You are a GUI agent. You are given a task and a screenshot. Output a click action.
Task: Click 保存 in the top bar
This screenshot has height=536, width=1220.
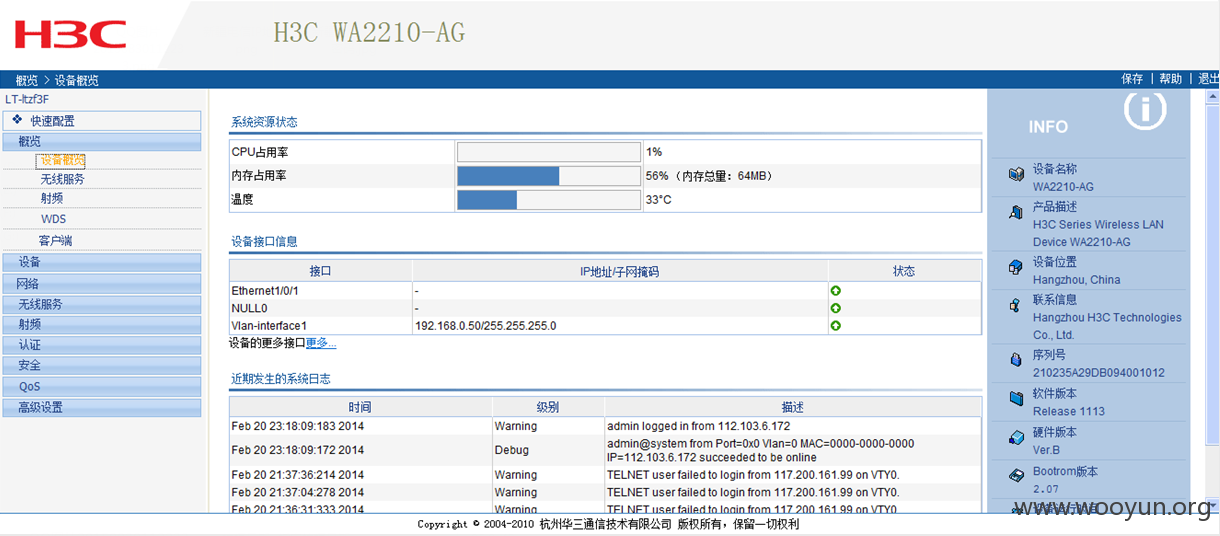pyautogui.click(x=1132, y=79)
